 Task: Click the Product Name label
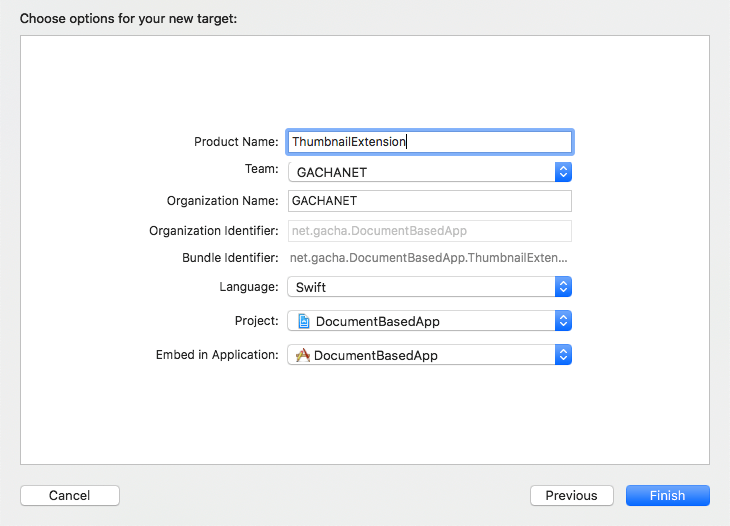coord(236,142)
